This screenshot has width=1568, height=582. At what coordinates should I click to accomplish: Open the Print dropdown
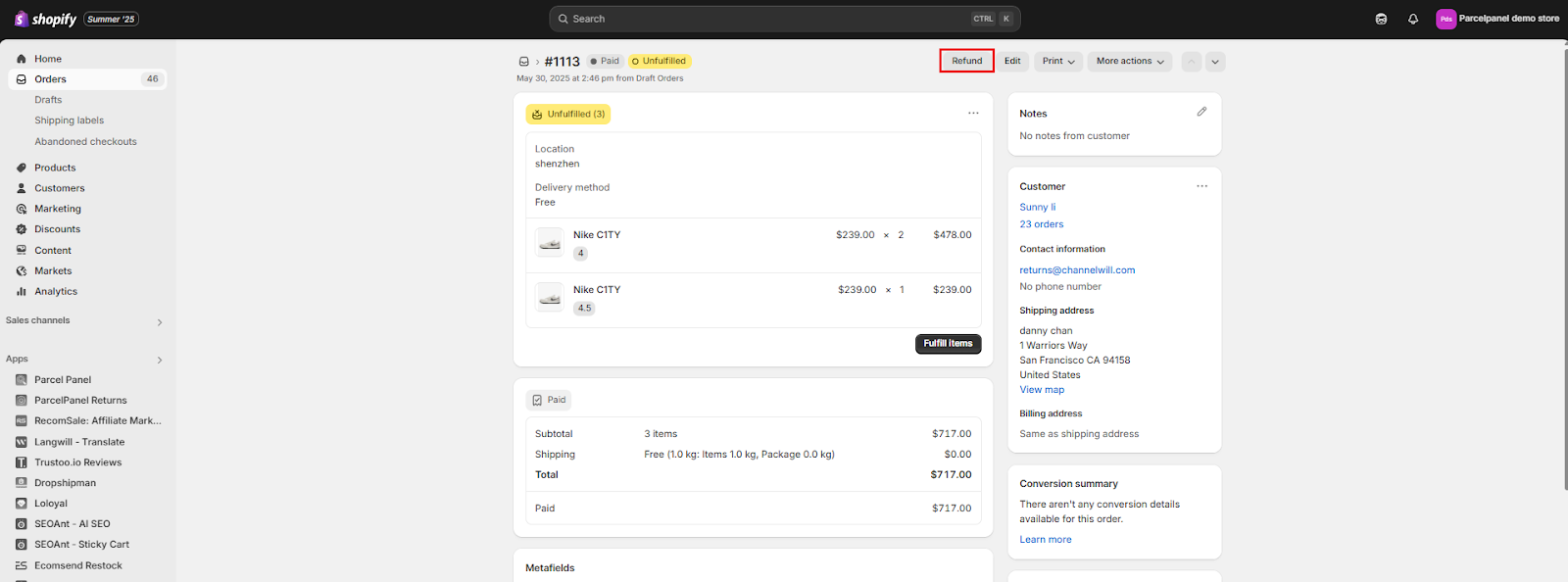(x=1058, y=61)
